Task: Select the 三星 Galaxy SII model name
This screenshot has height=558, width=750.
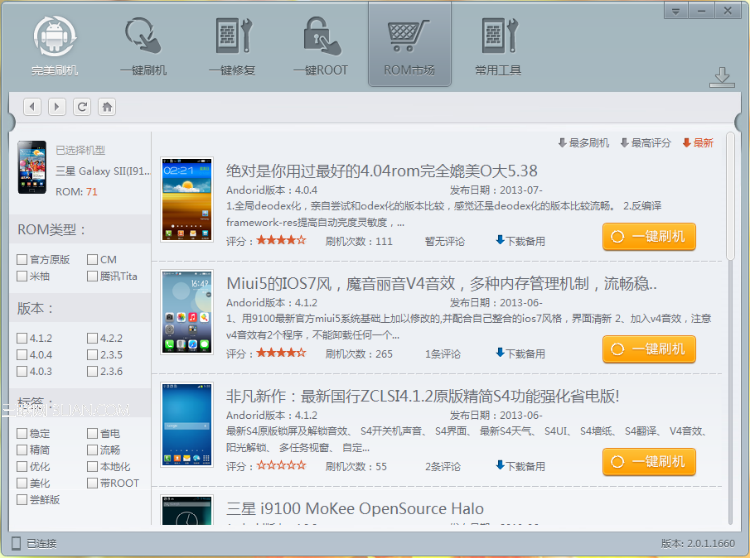Action: point(102,171)
